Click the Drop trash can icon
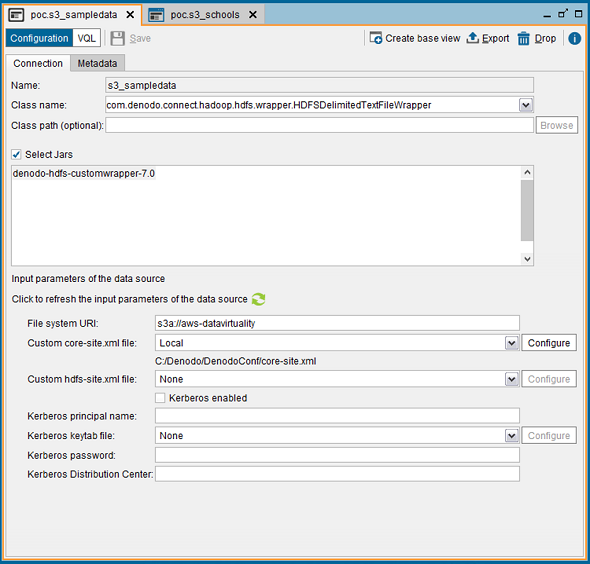 pyautogui.click(x=523, y=38)
